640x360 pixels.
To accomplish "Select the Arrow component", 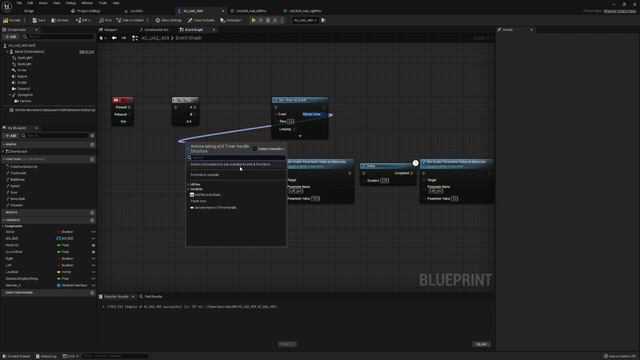I will 21,70.
